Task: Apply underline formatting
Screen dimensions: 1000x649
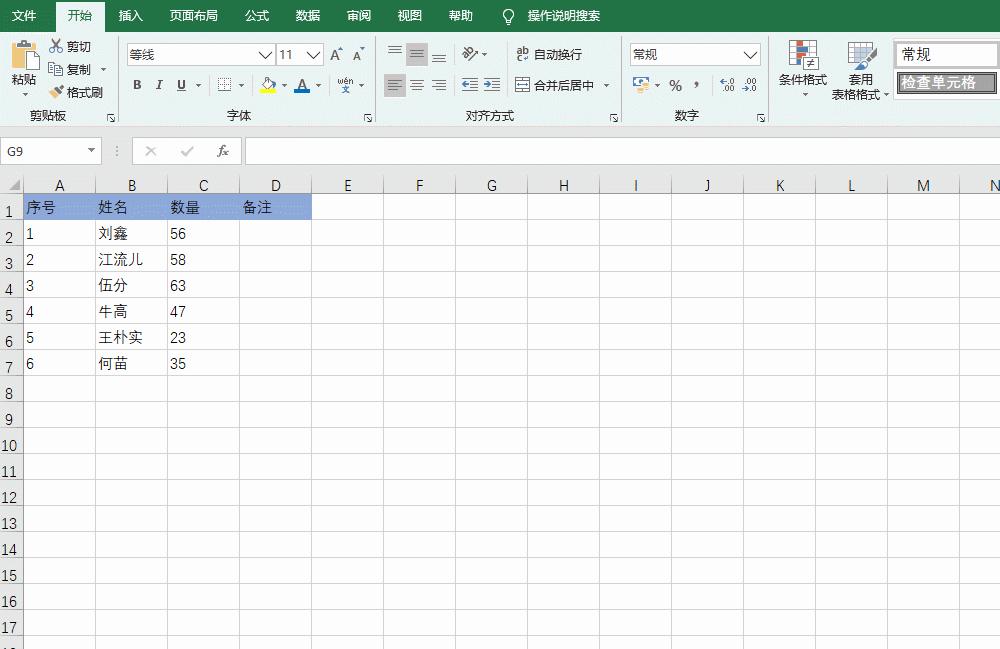Action: click(180, 85)
